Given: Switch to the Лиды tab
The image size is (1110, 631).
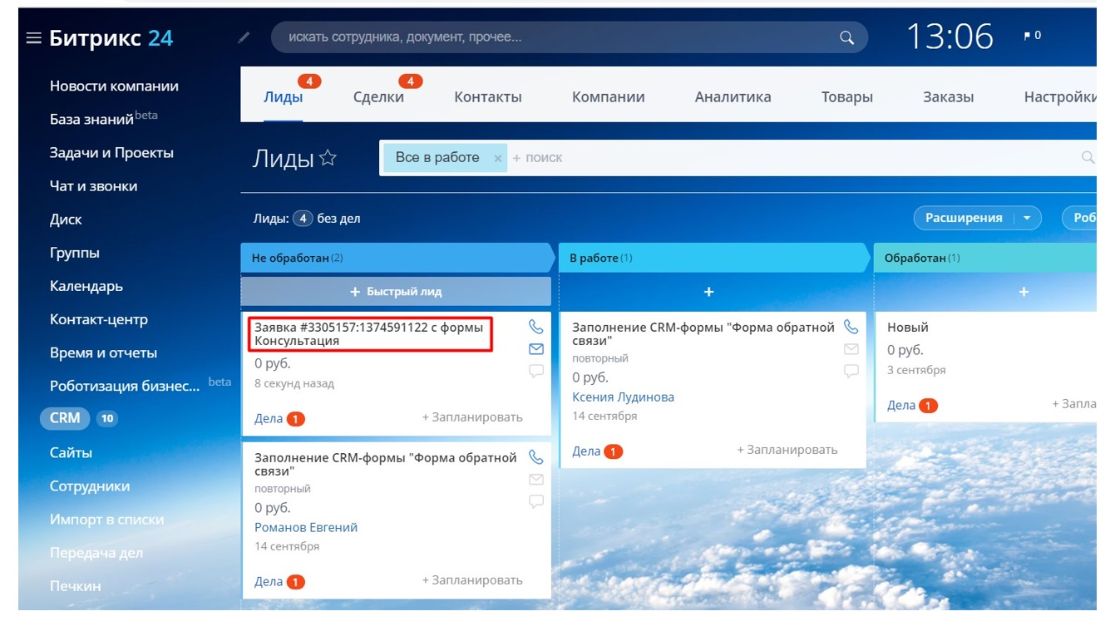Looking at the screenshot, I should coord(283,97).
